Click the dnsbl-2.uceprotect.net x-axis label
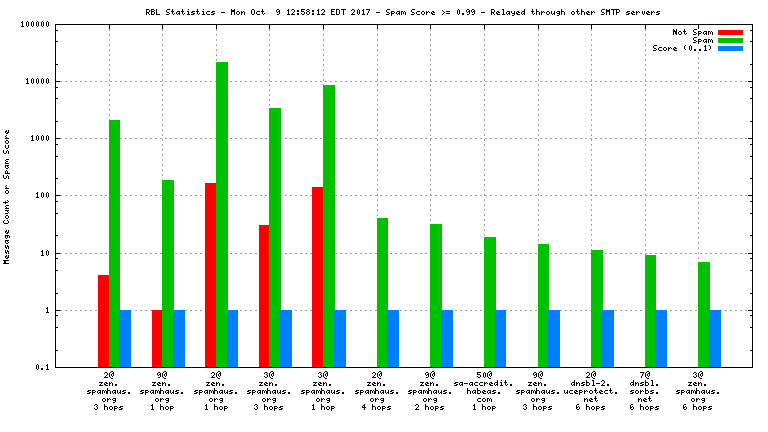This screenshot has width=768, height=432. click(591, 391)
